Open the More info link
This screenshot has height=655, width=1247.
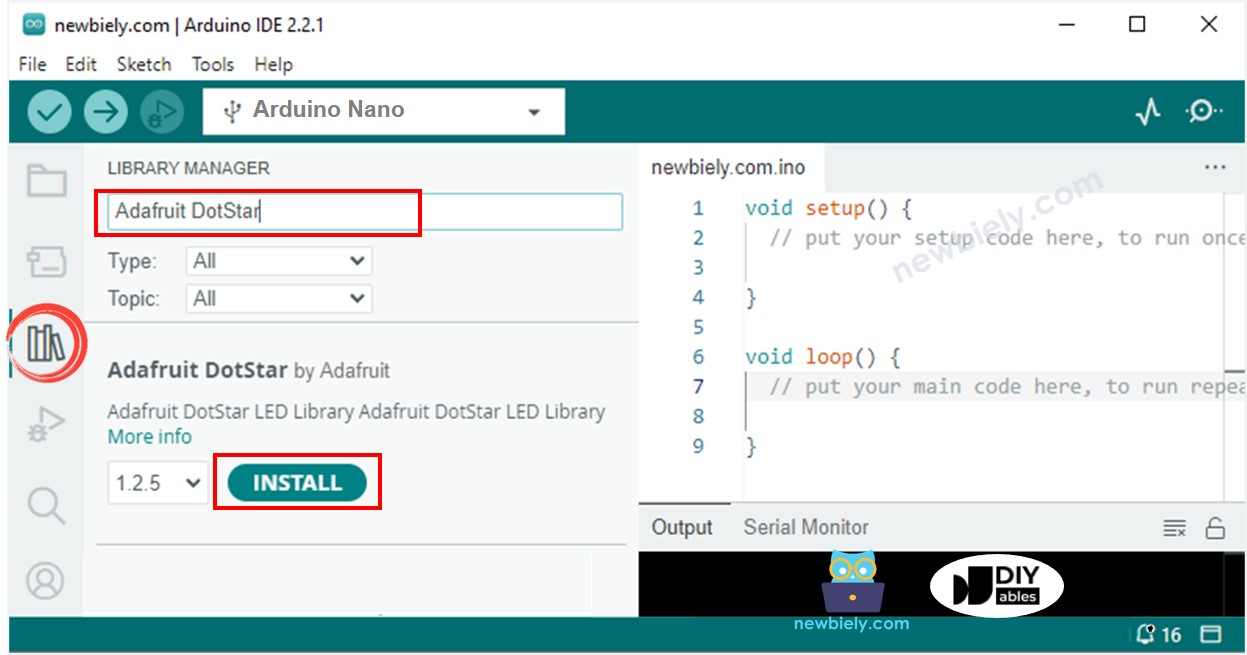[149, 436]
